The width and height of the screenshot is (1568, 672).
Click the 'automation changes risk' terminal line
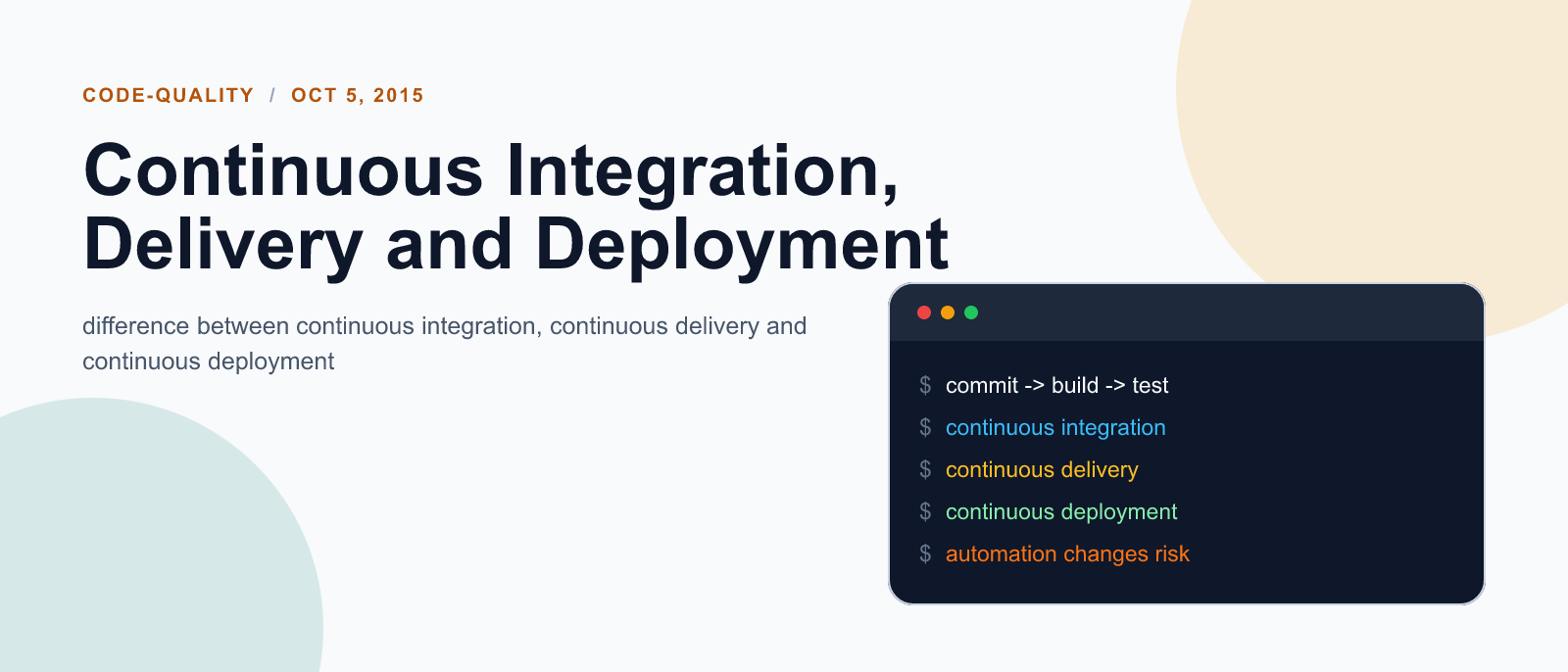click(1067, 553)
